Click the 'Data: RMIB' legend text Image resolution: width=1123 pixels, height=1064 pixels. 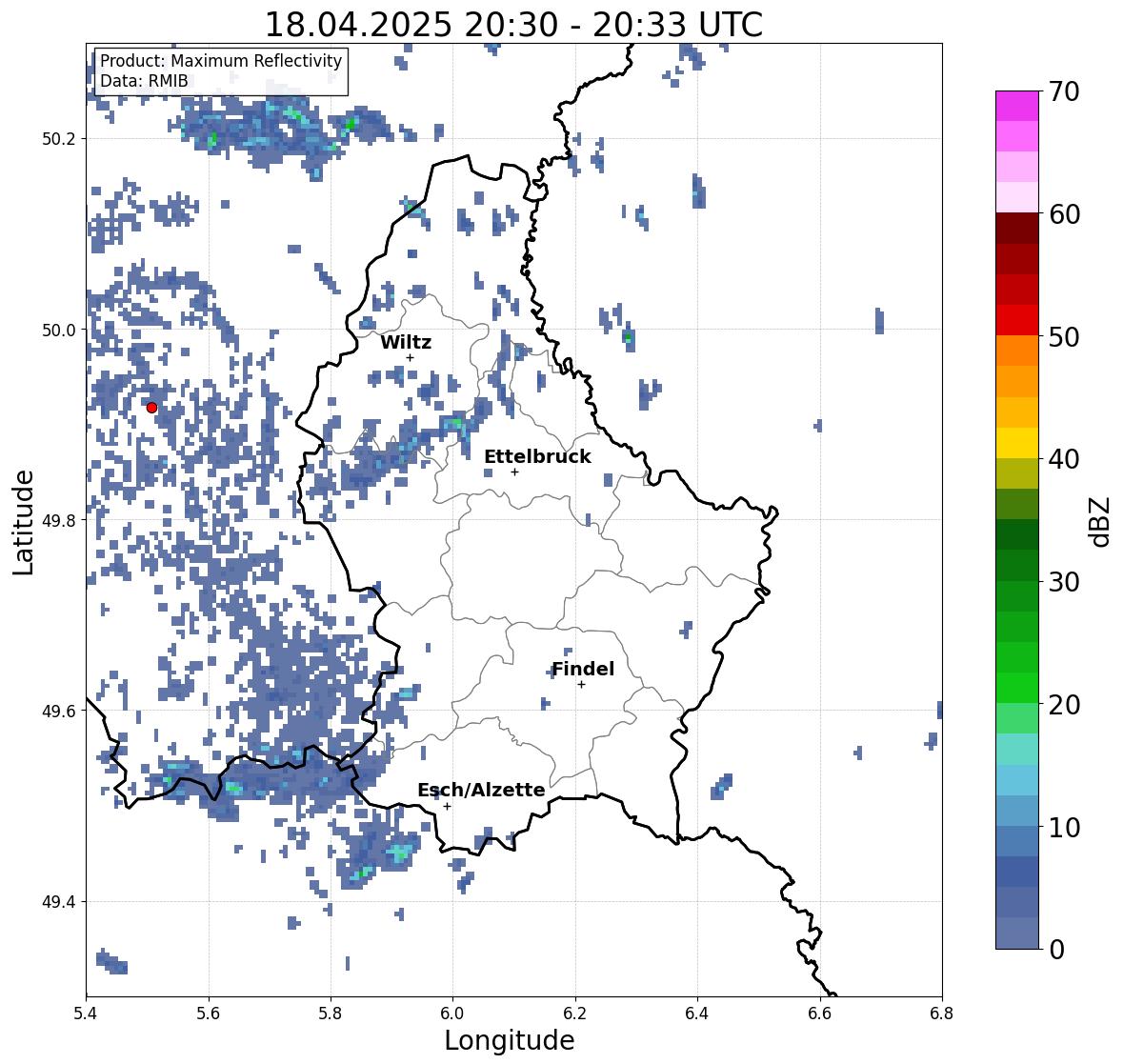tap(144, 81)
